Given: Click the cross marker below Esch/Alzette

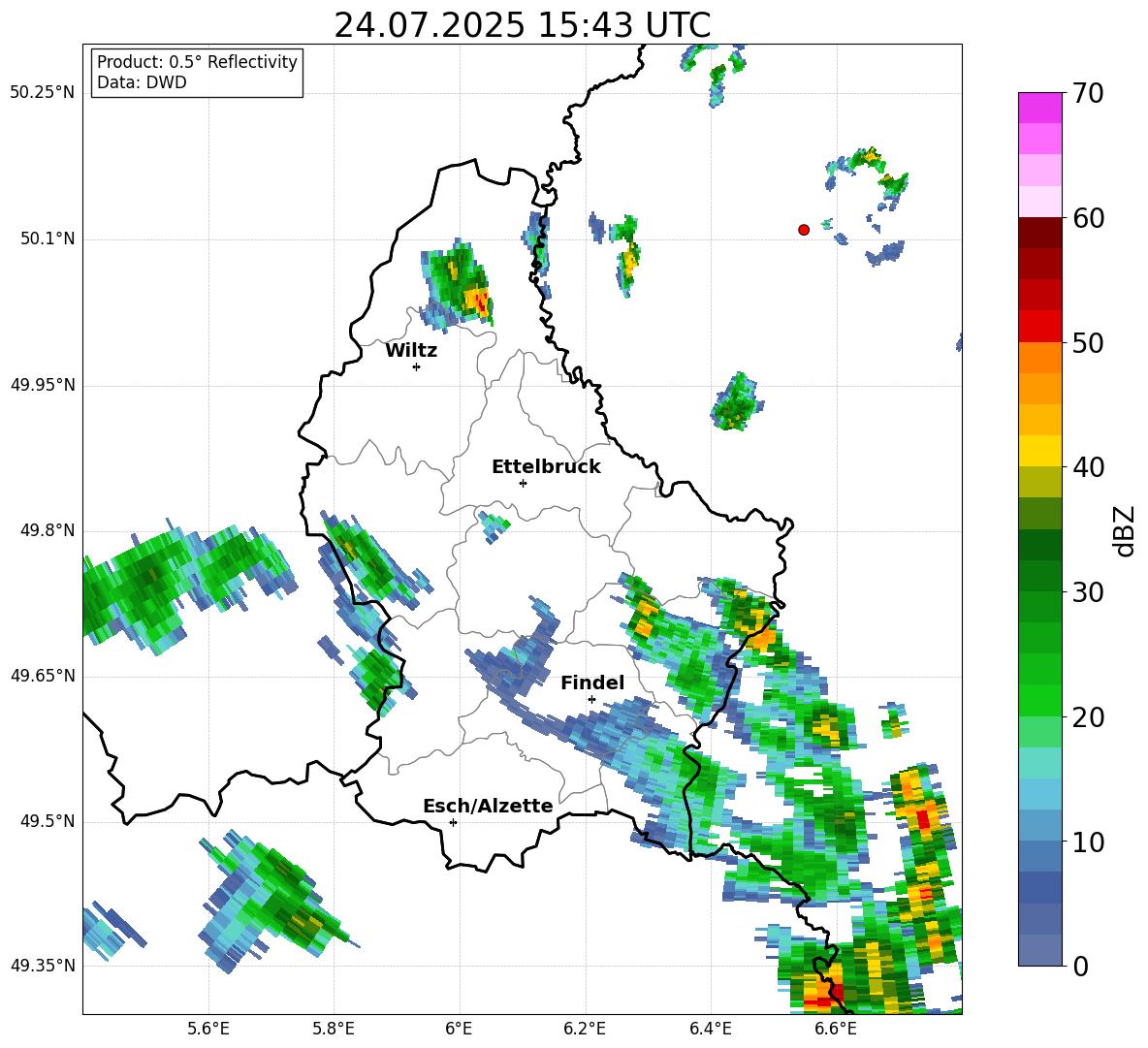Looking at the screenshot, I should click(x=453, y=822).
